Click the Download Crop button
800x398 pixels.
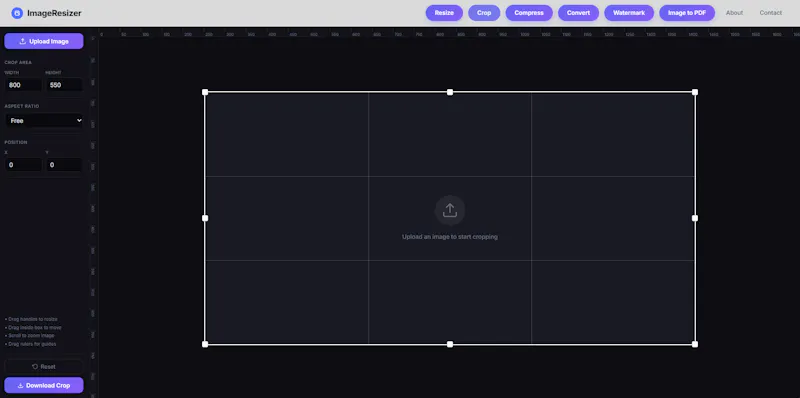point(44,385)
